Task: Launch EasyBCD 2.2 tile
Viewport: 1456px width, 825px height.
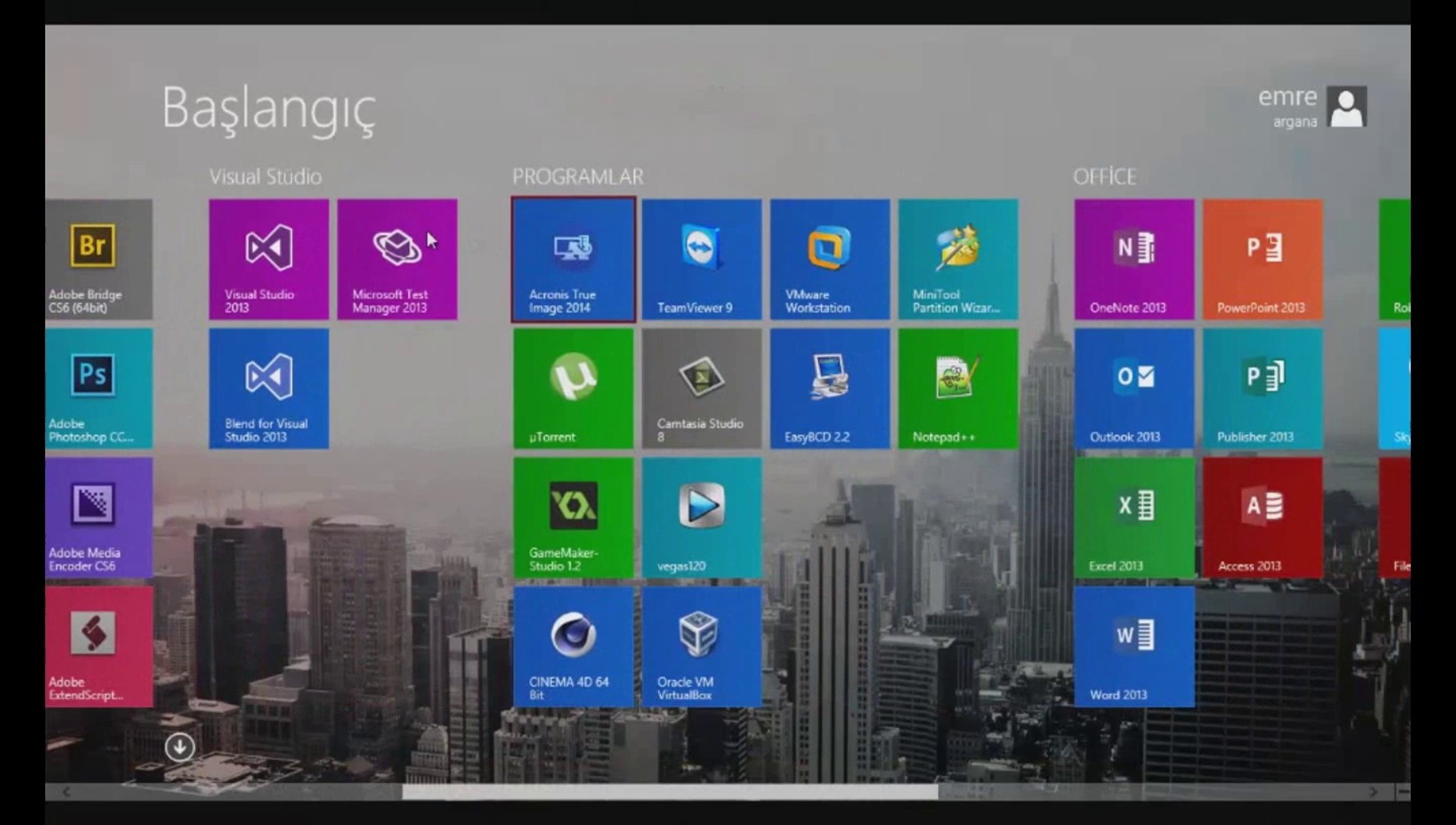Action: [830, 389]
